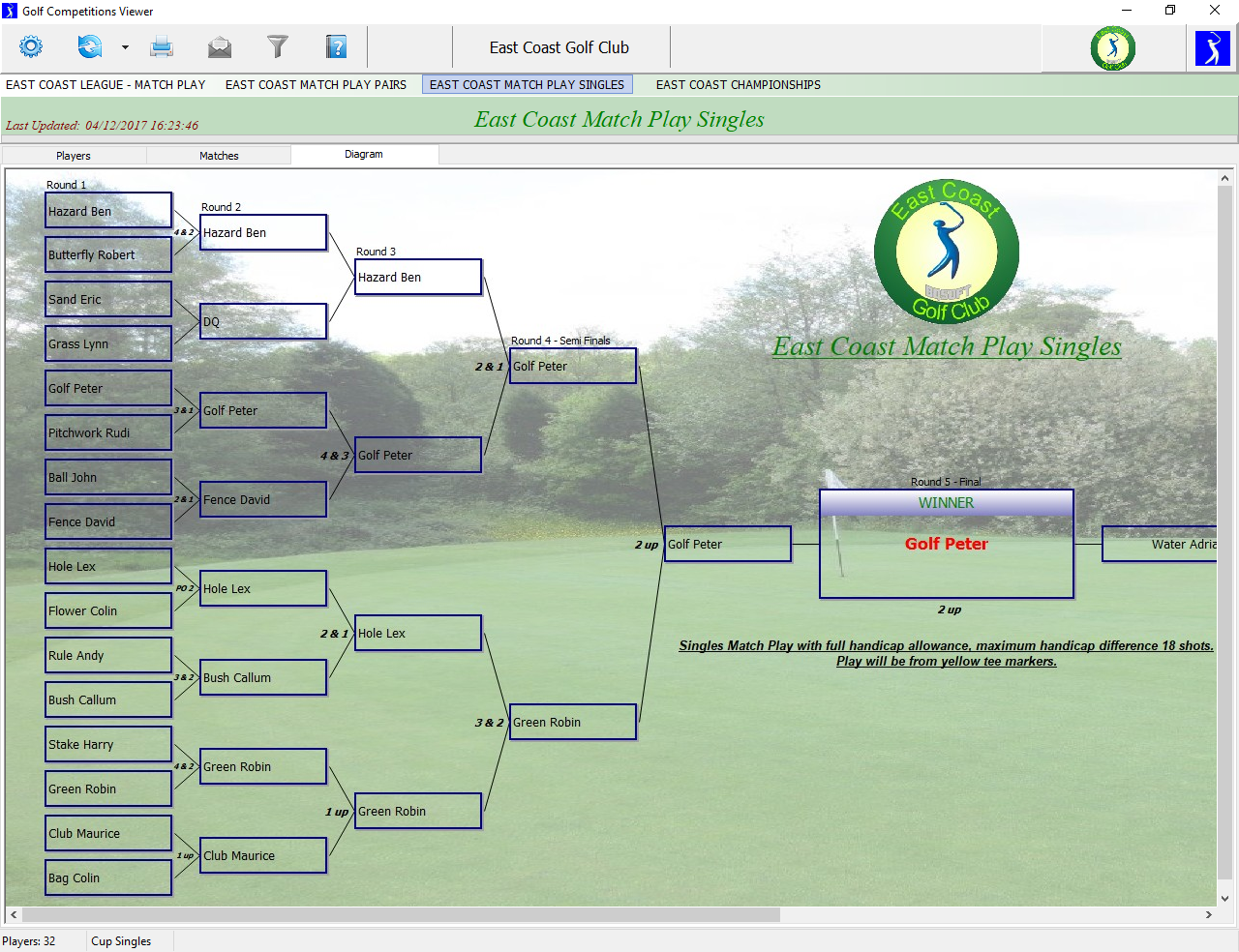This screenshot has height=952, width=1239.
Task: Click the Water Adrian finalist box
Action: click(x=1160, y=544)
